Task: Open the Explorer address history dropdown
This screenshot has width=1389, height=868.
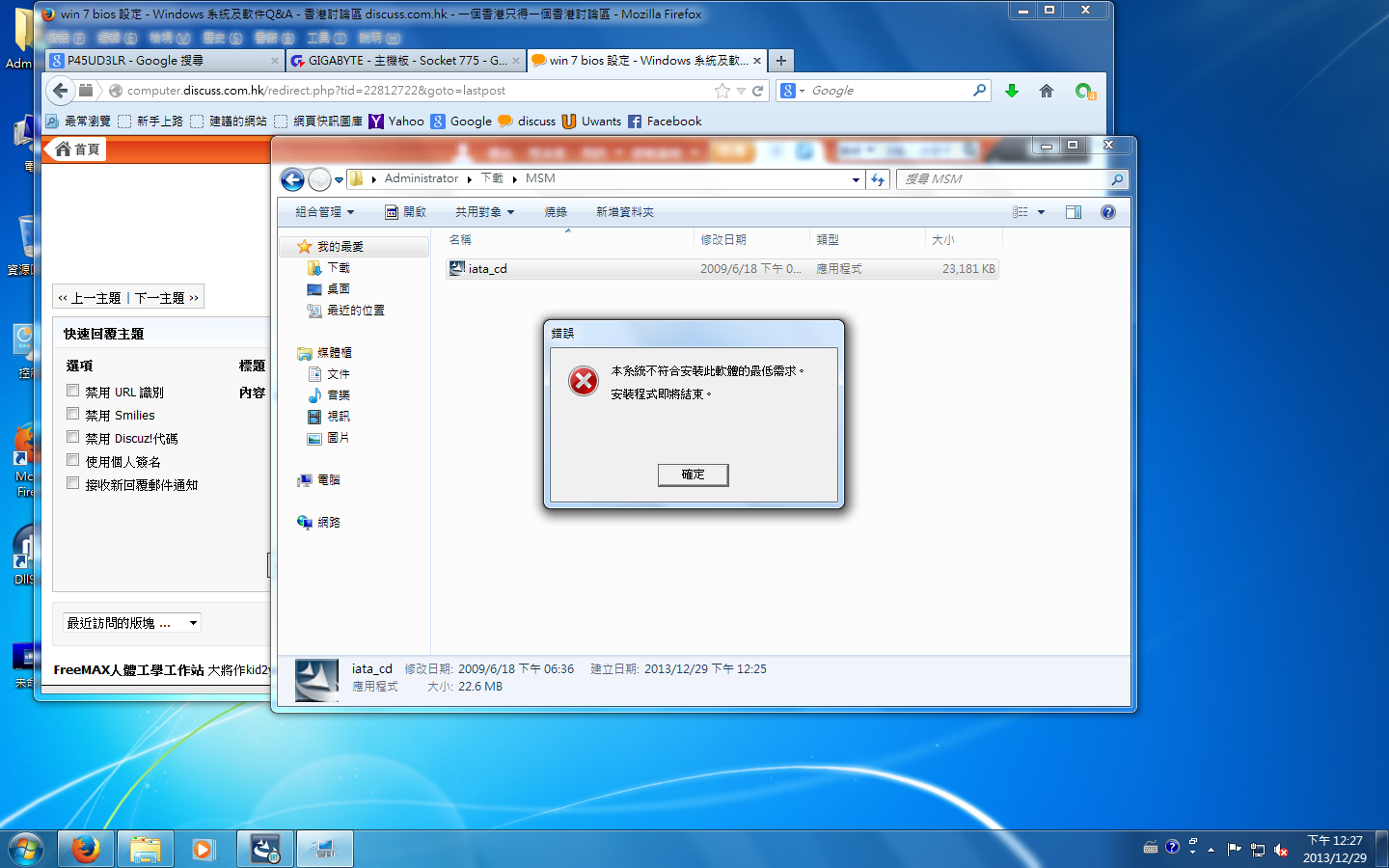Action: pyautogui.click(x=856, y=179)
